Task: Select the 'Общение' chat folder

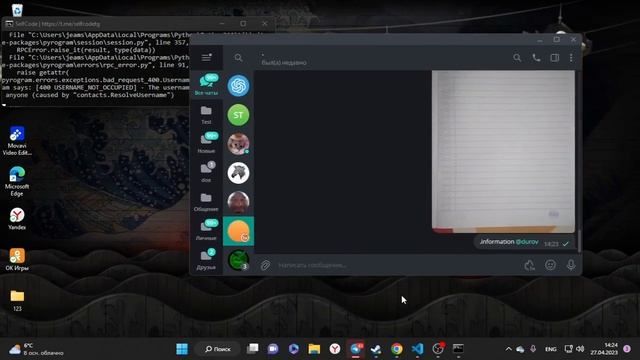Action: (x=207, y=202)
